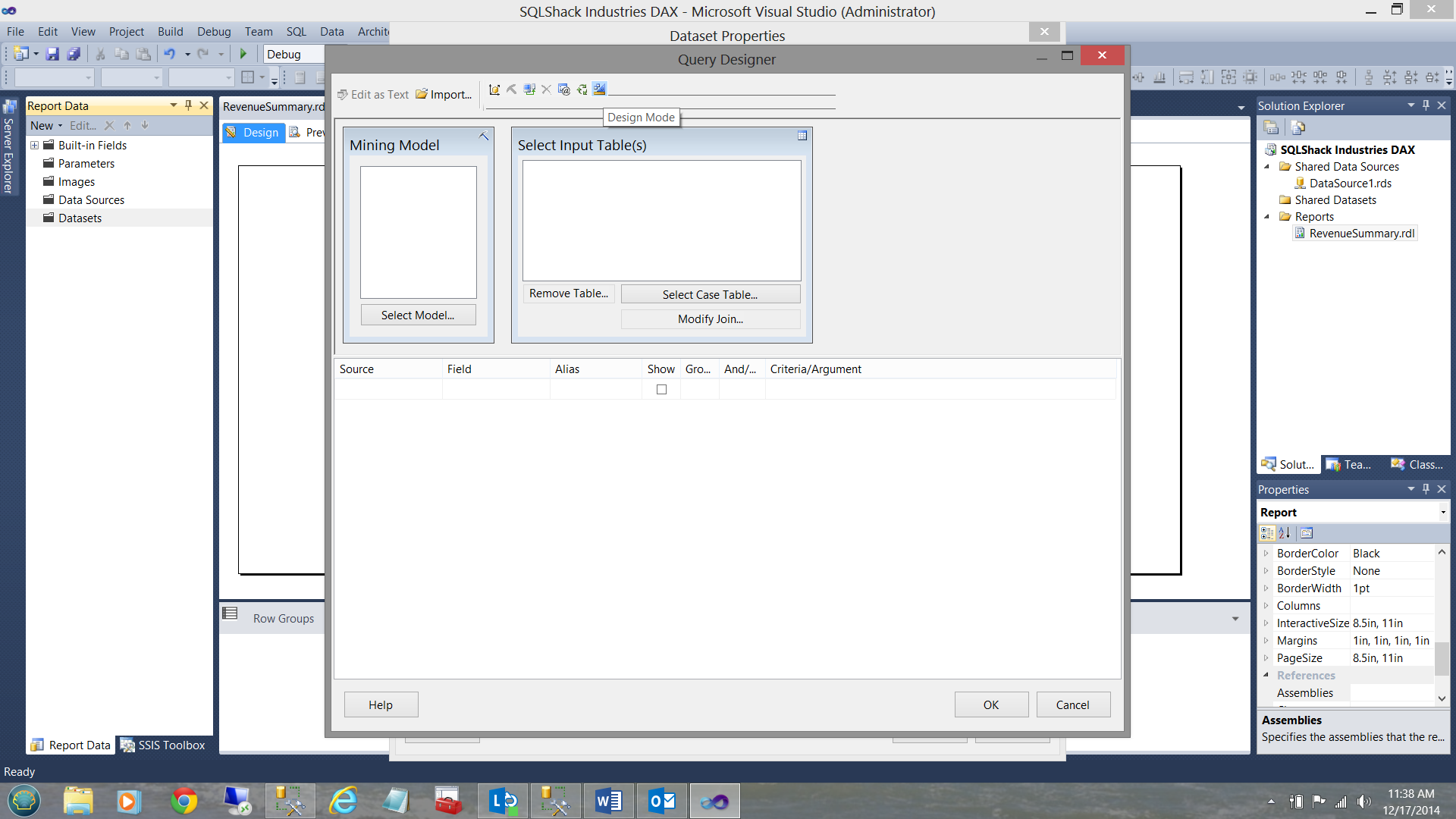Screen dimensions: 1456x819
Task: Toggle auto-hide pin on Report Data panel
Action: [189, 105]
